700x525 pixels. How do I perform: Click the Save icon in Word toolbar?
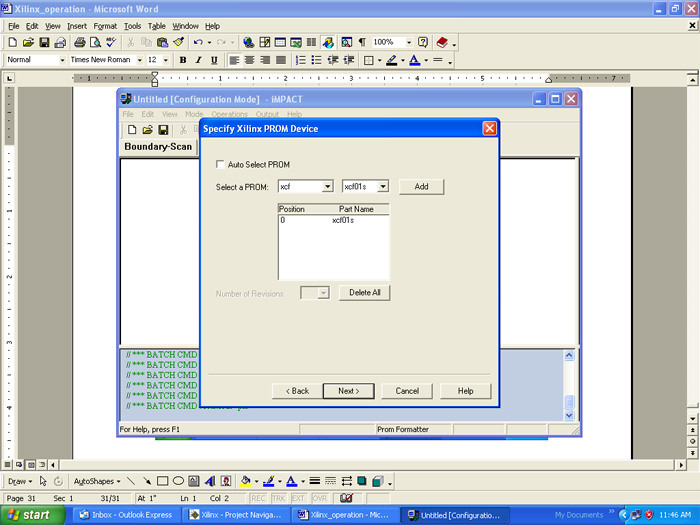(x=44, y=42)
